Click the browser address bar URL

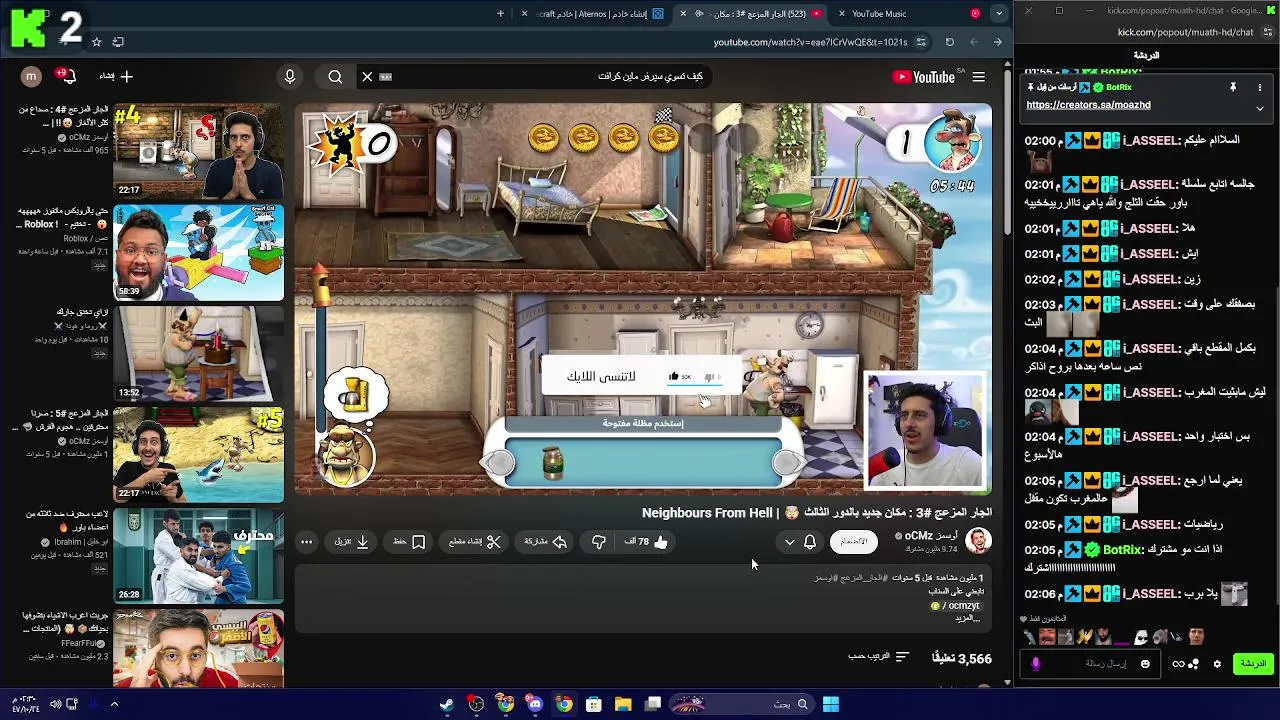[810, 42]
